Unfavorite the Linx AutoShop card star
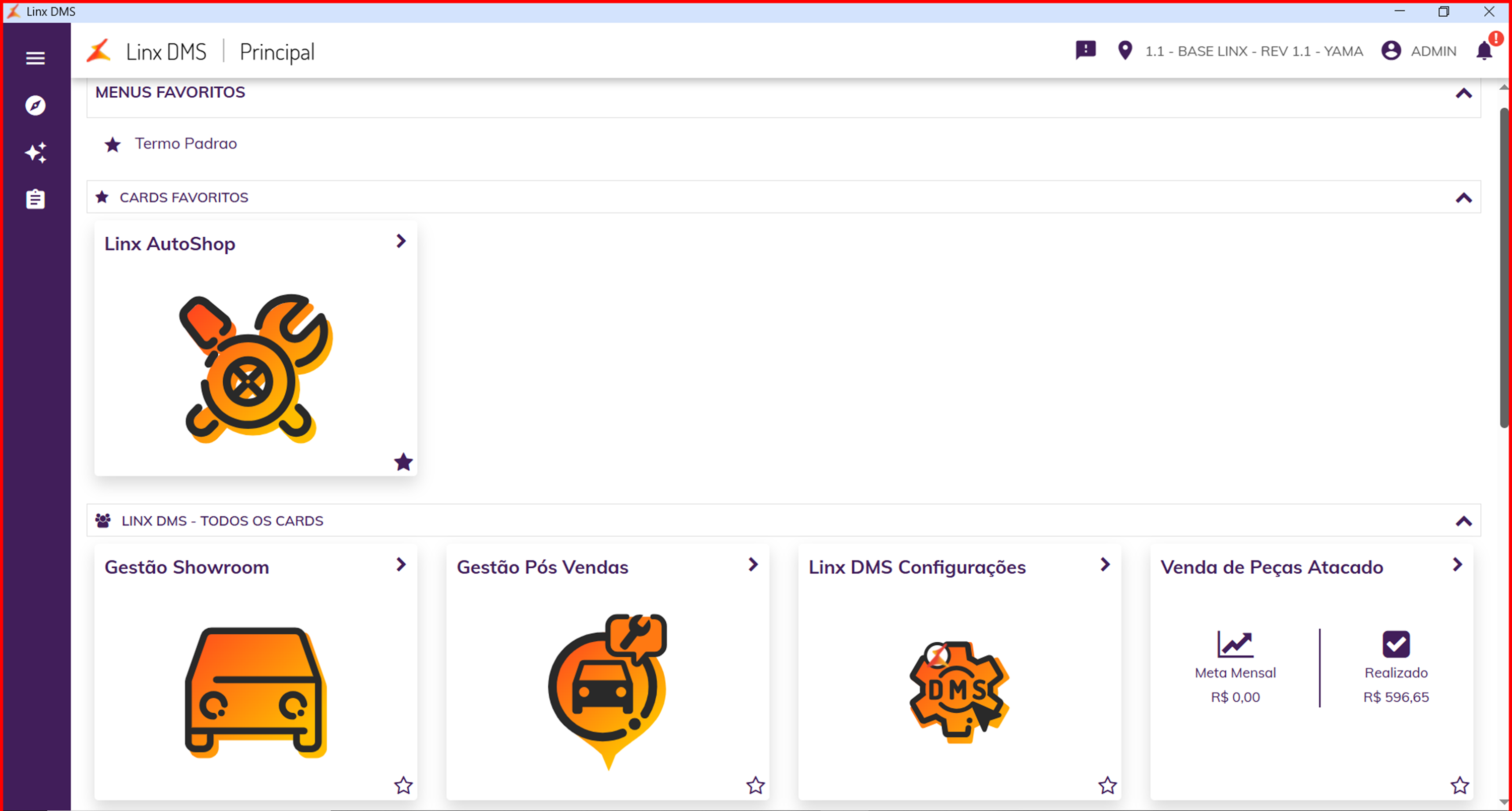Image resolution: width=1512 pixels, height=811 pixels. (x=403, y=462)
